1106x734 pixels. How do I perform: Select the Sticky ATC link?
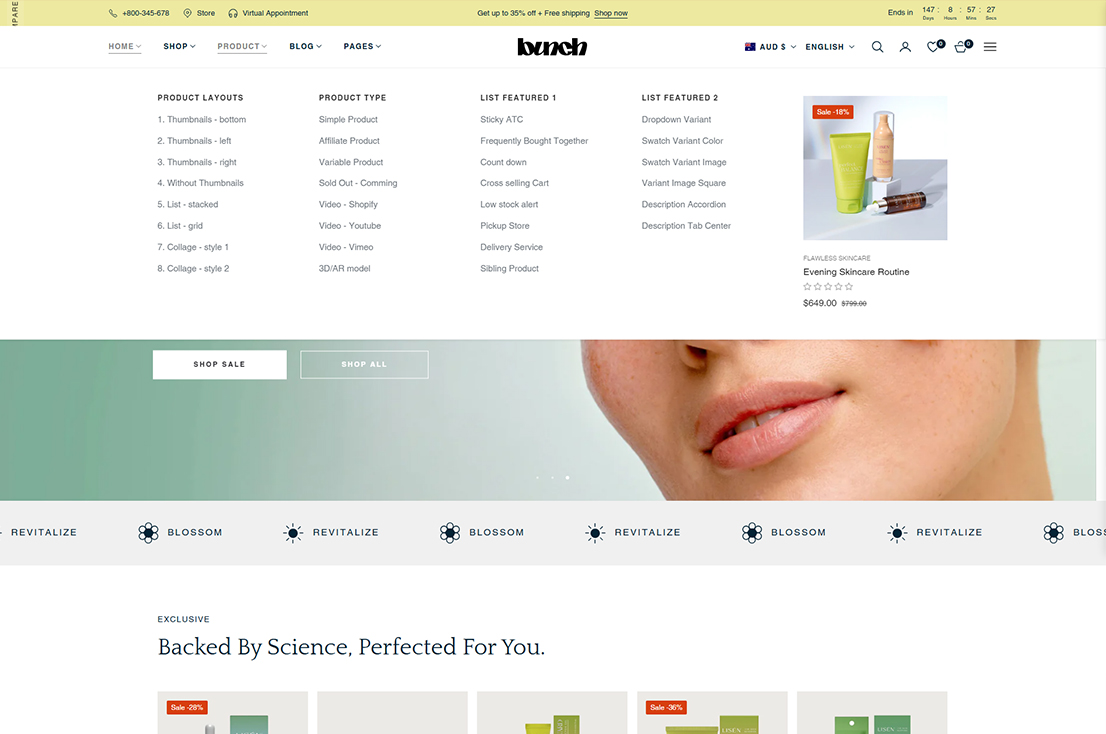coord(501,119)
